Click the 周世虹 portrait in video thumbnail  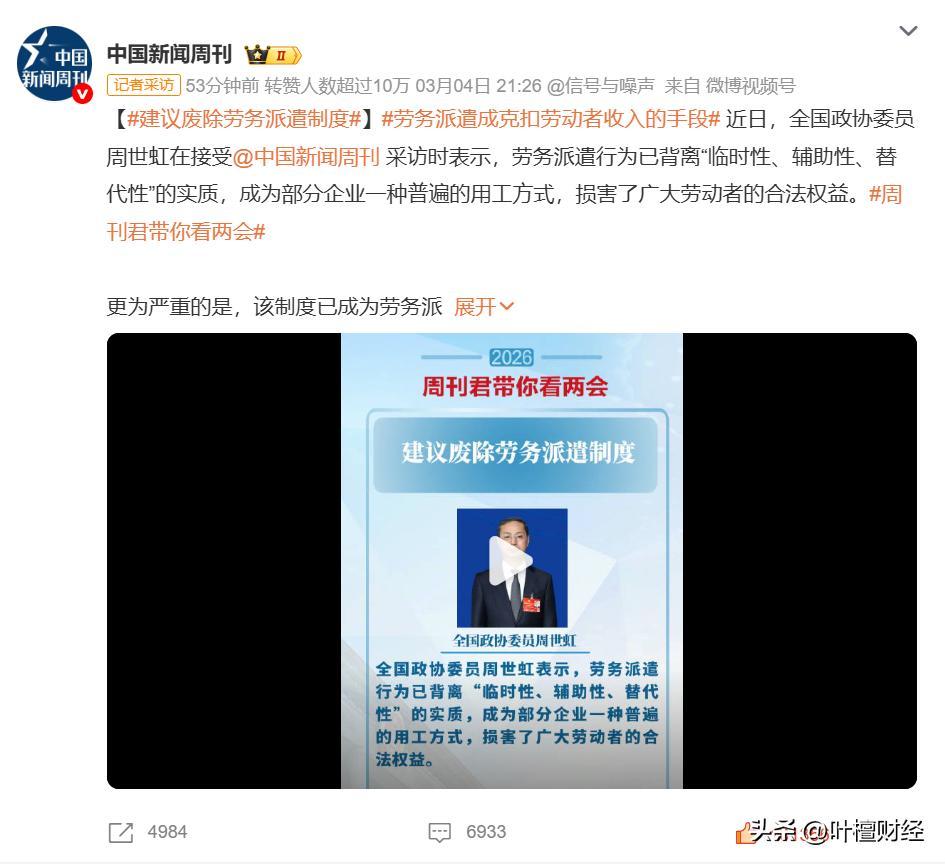[512, 568]
